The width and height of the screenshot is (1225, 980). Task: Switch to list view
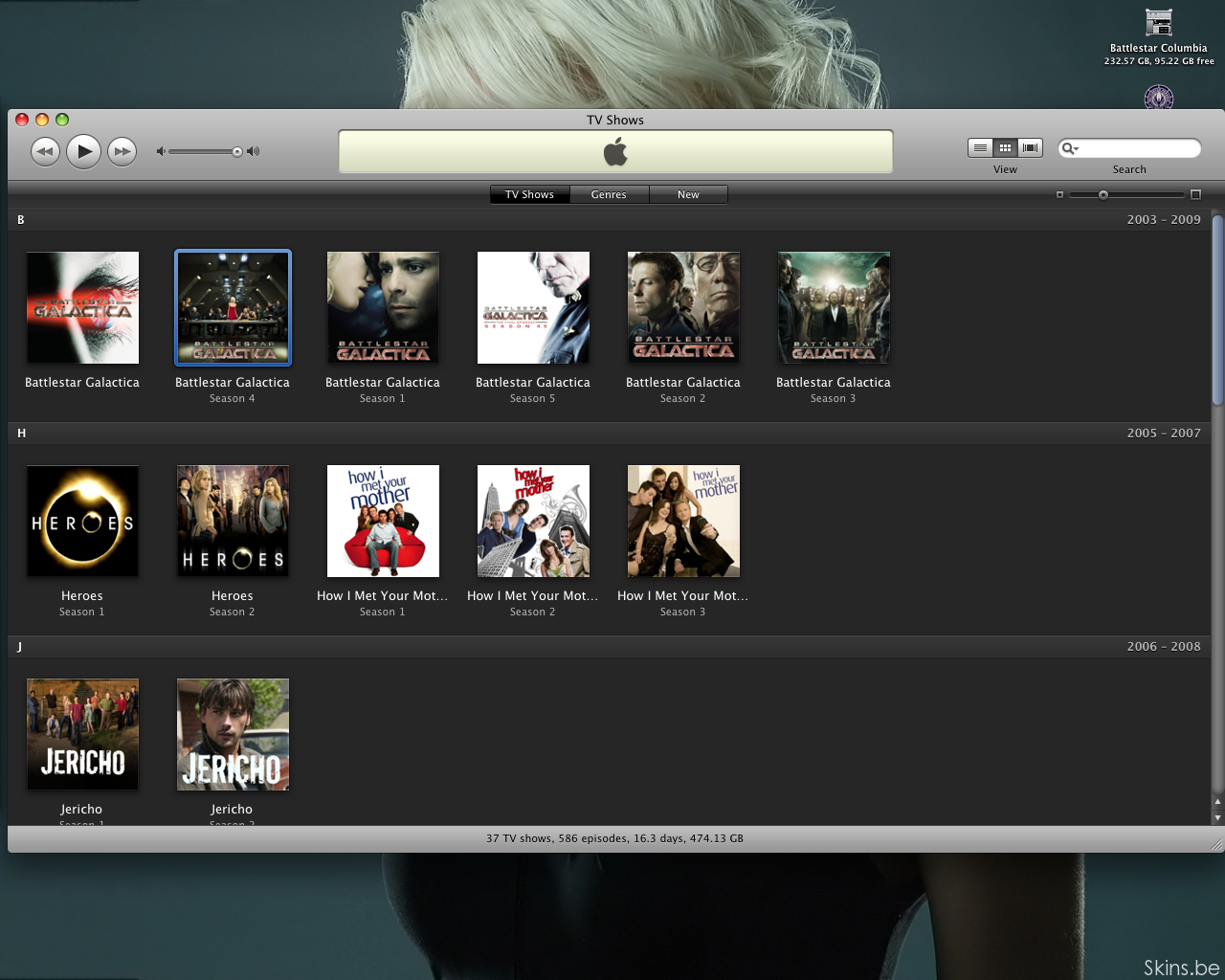click(980, 147)
